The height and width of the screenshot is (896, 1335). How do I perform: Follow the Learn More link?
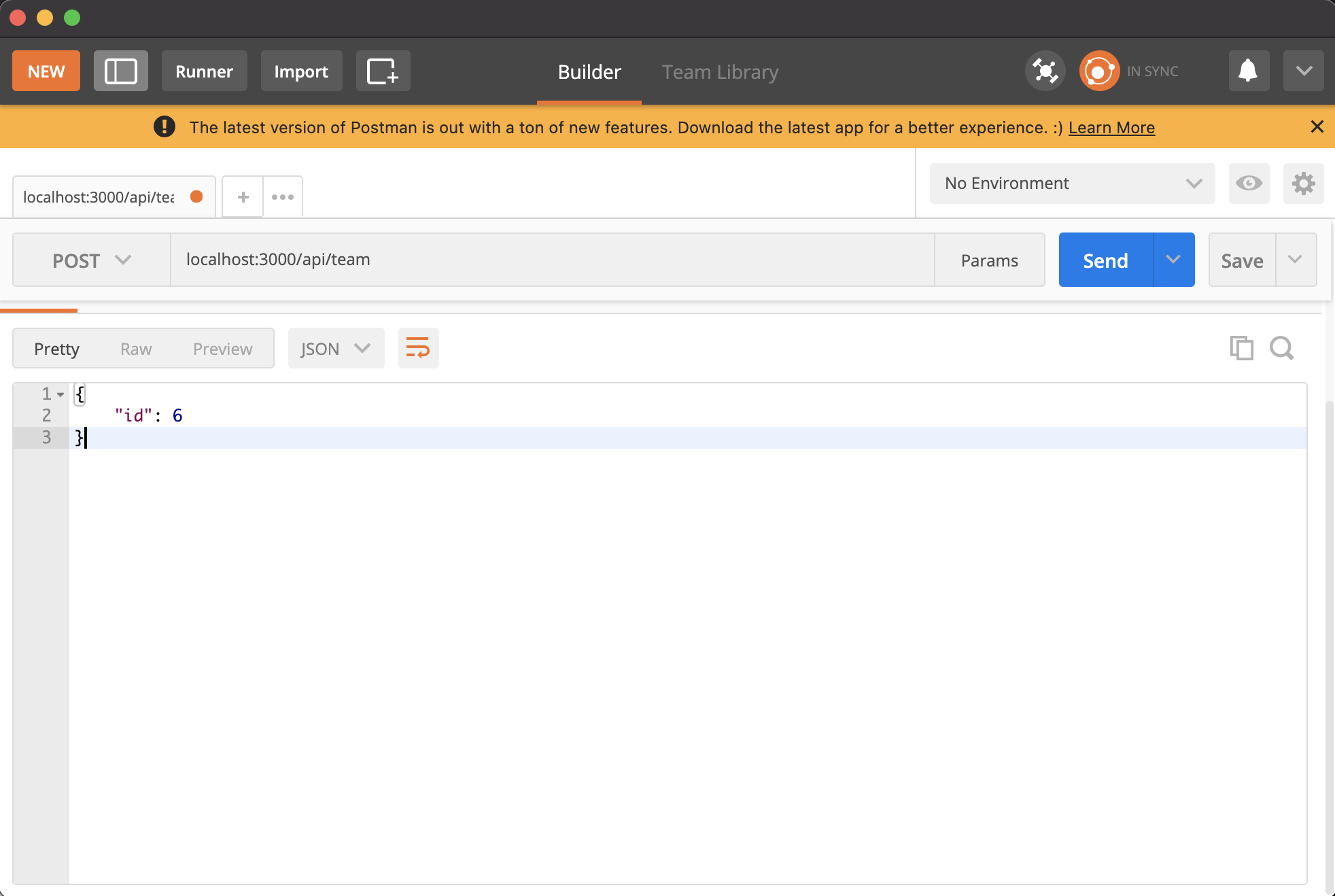(1111, 128)
